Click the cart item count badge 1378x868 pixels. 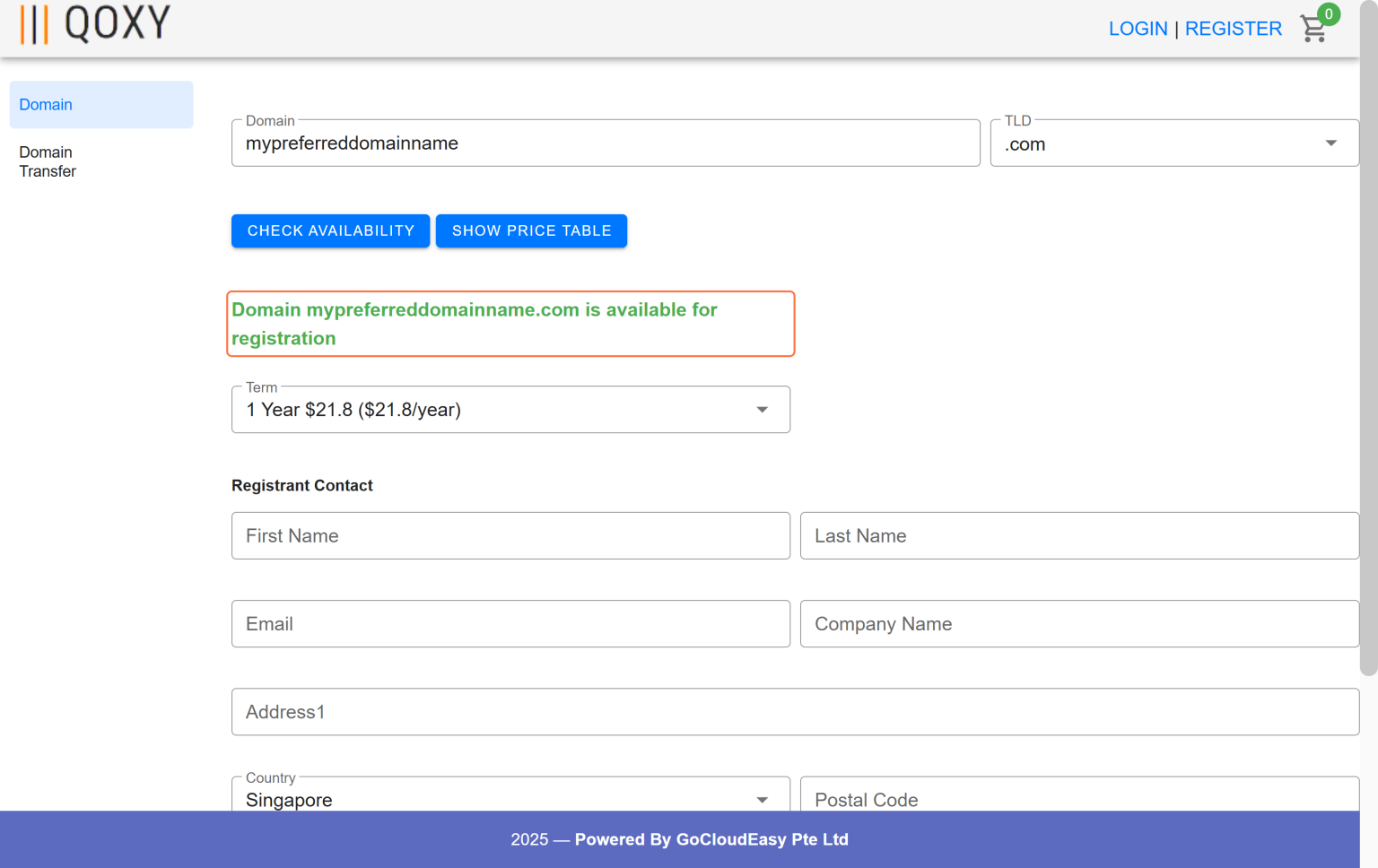click(1329, 14)
